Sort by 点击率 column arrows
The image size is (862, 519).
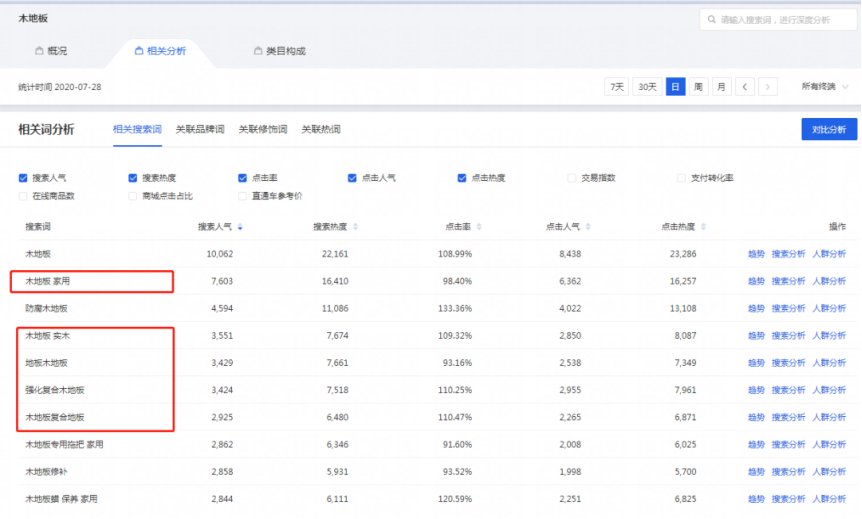[479, 227]
